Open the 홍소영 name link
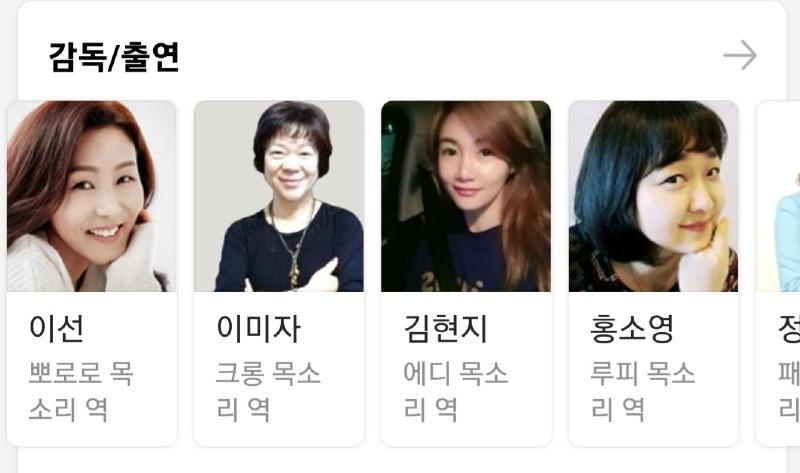 click(632, 328)
